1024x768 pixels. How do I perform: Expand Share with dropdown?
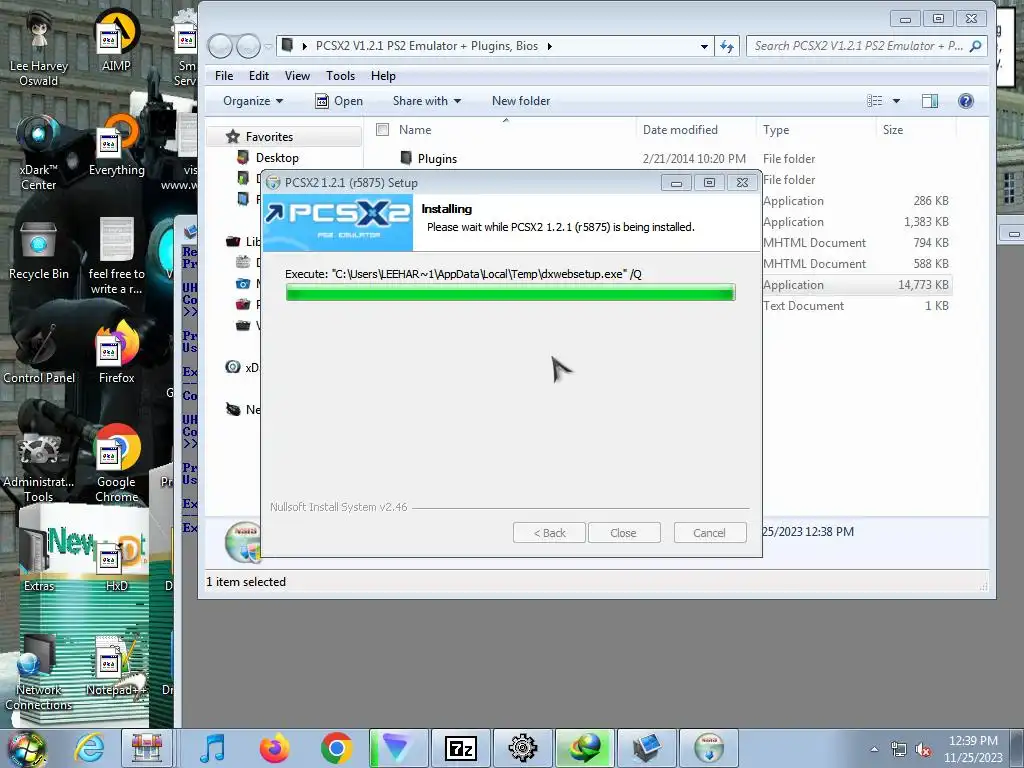pyautogui.click(x=427, y=101)
